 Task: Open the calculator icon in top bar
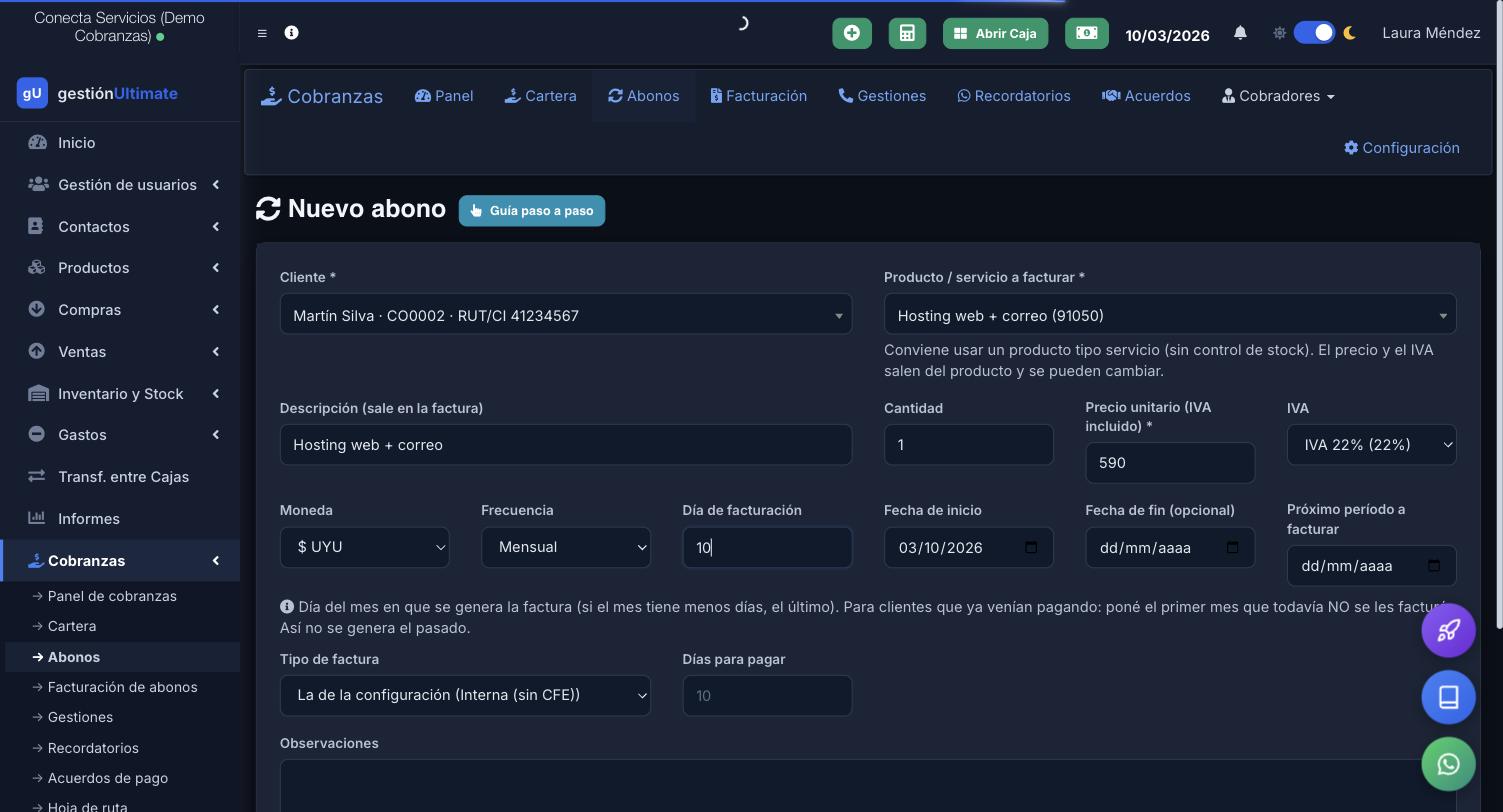coord(907,33)
